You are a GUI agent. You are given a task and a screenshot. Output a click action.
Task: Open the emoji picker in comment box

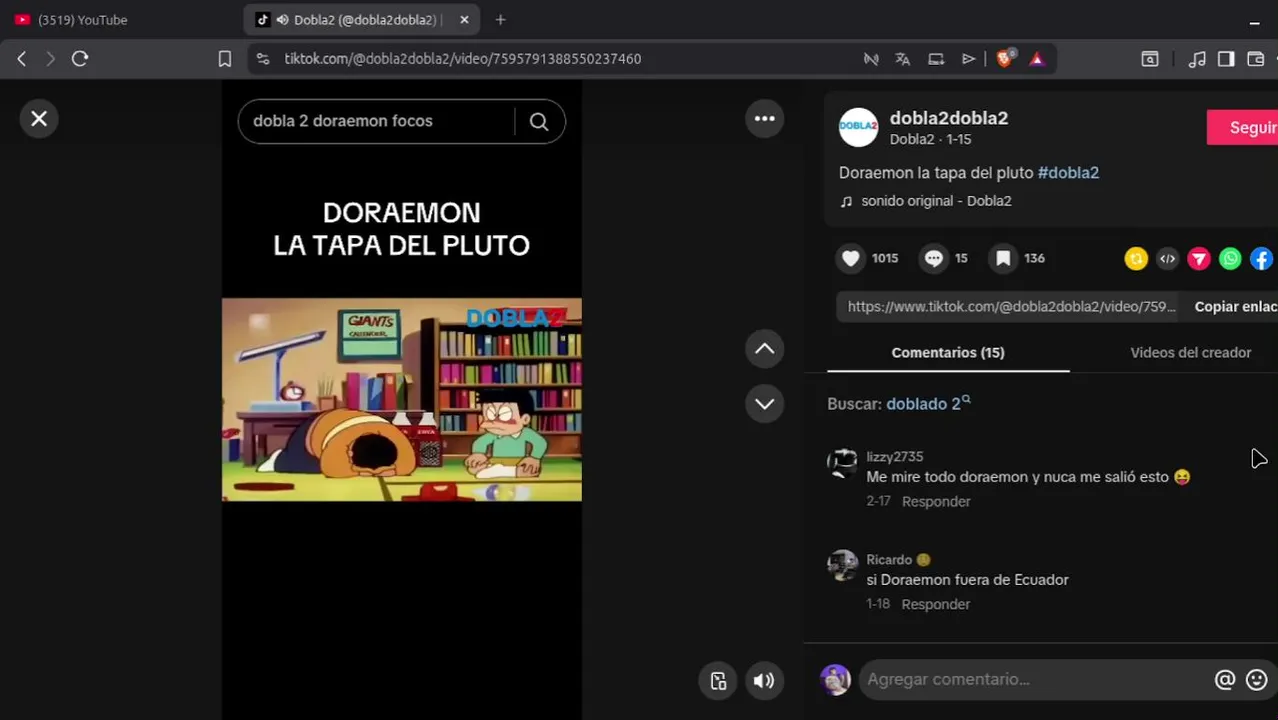(x=1257, y=680)
